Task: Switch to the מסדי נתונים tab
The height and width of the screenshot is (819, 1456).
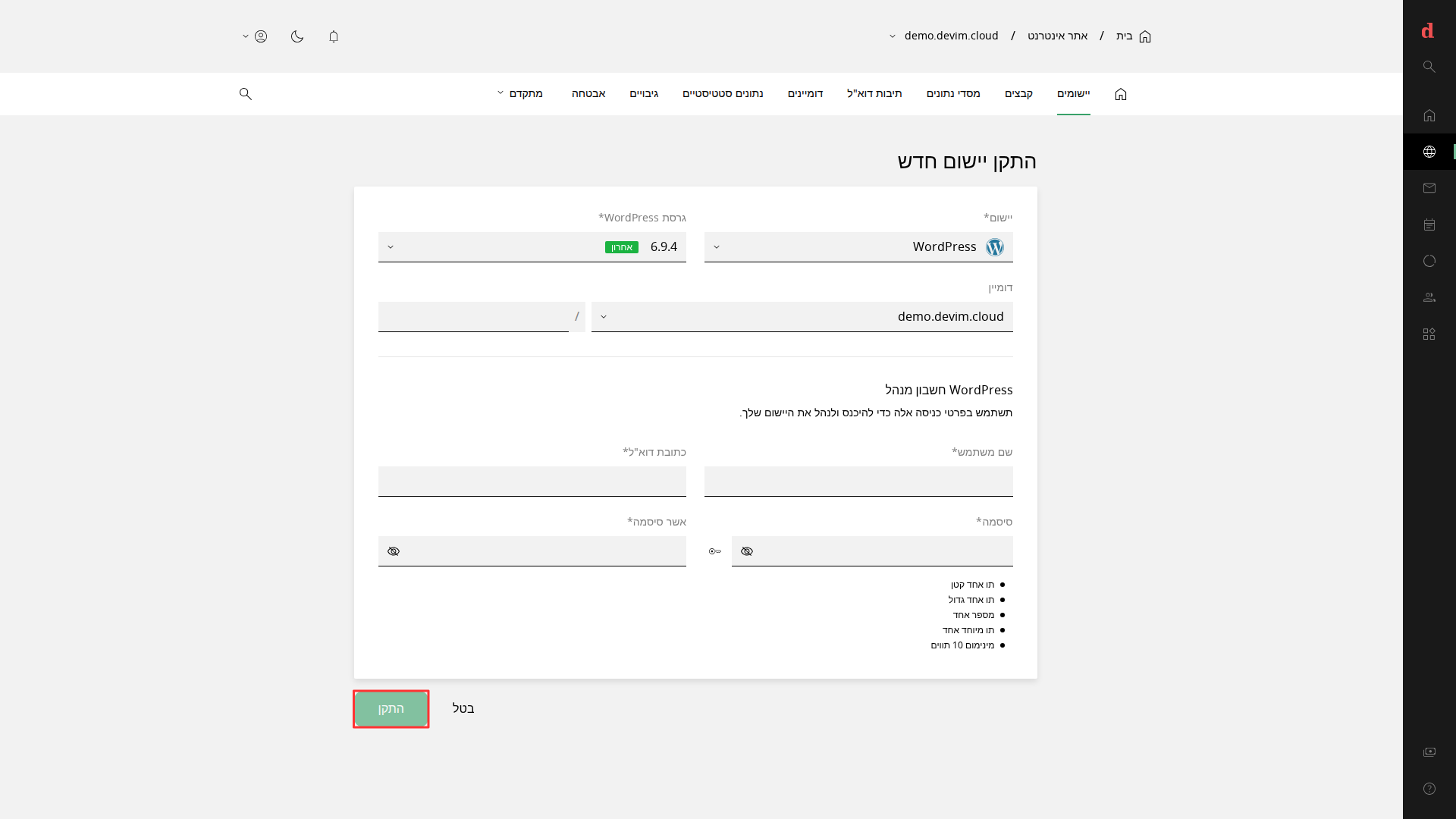Action: tap(953, 93)
